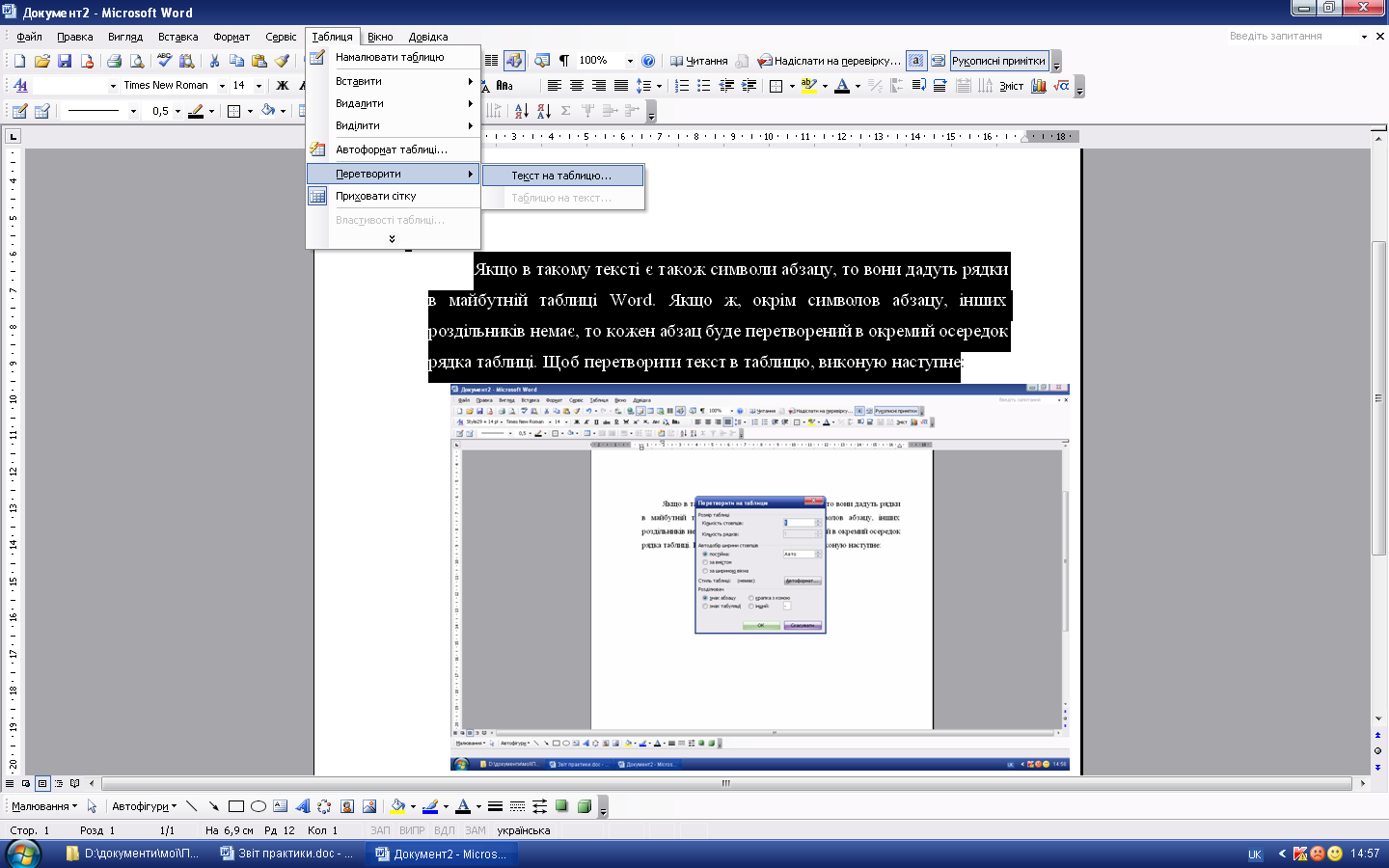Open the Автофігури dropdown

click(144, 806)
